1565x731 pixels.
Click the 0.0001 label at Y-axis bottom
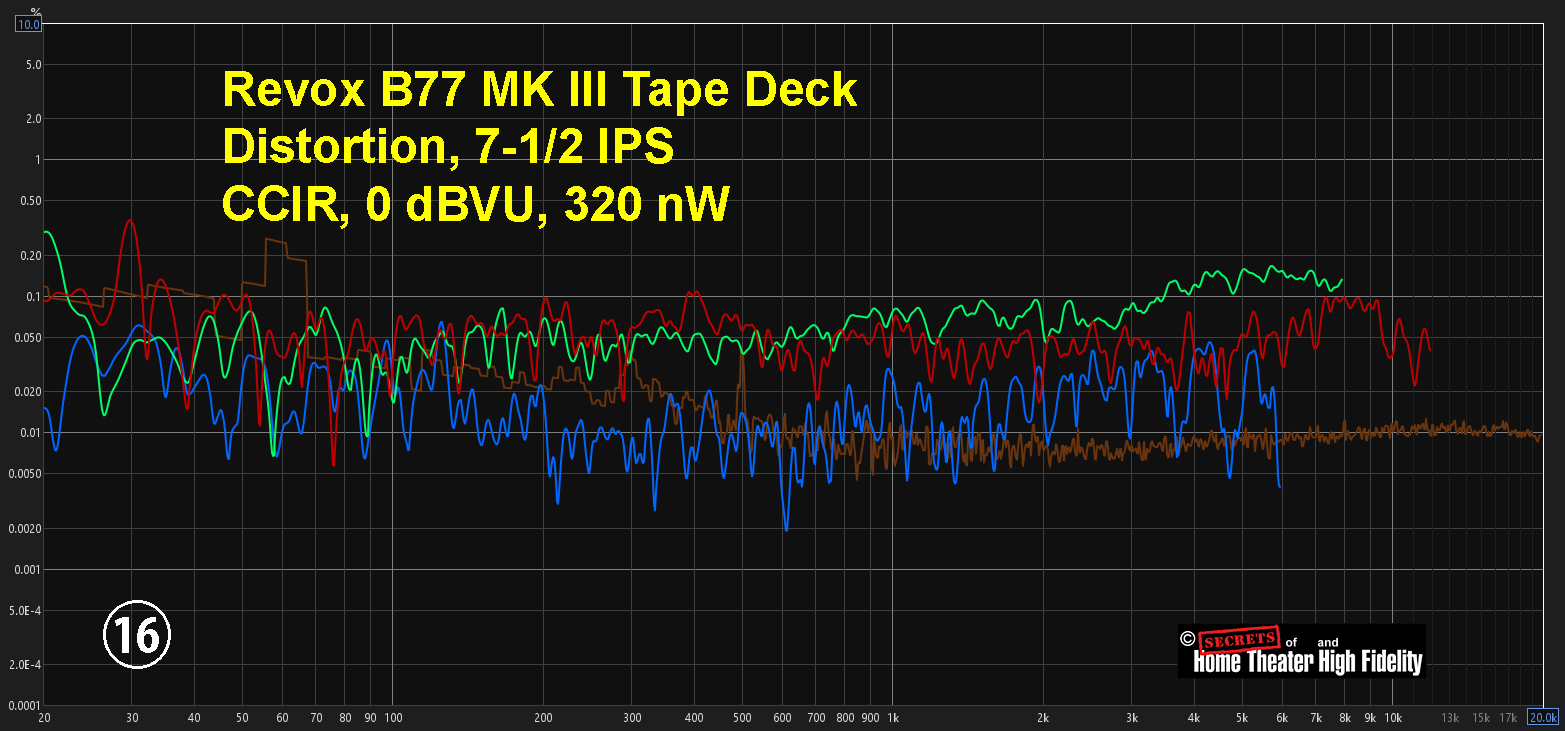pyautogui.click(x=22, y=705)
